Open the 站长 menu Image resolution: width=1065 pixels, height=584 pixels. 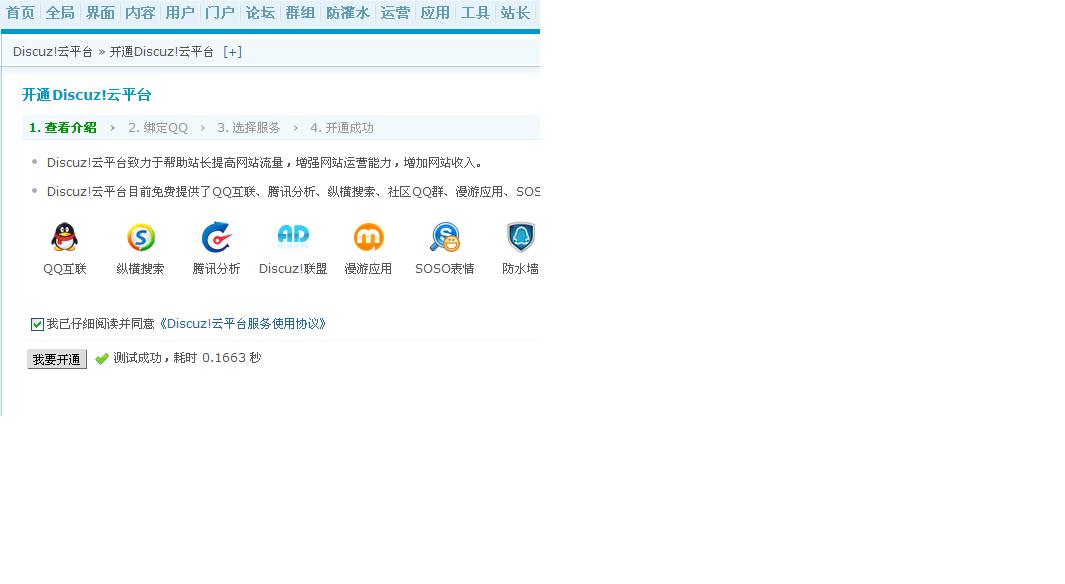coord(516,13)
